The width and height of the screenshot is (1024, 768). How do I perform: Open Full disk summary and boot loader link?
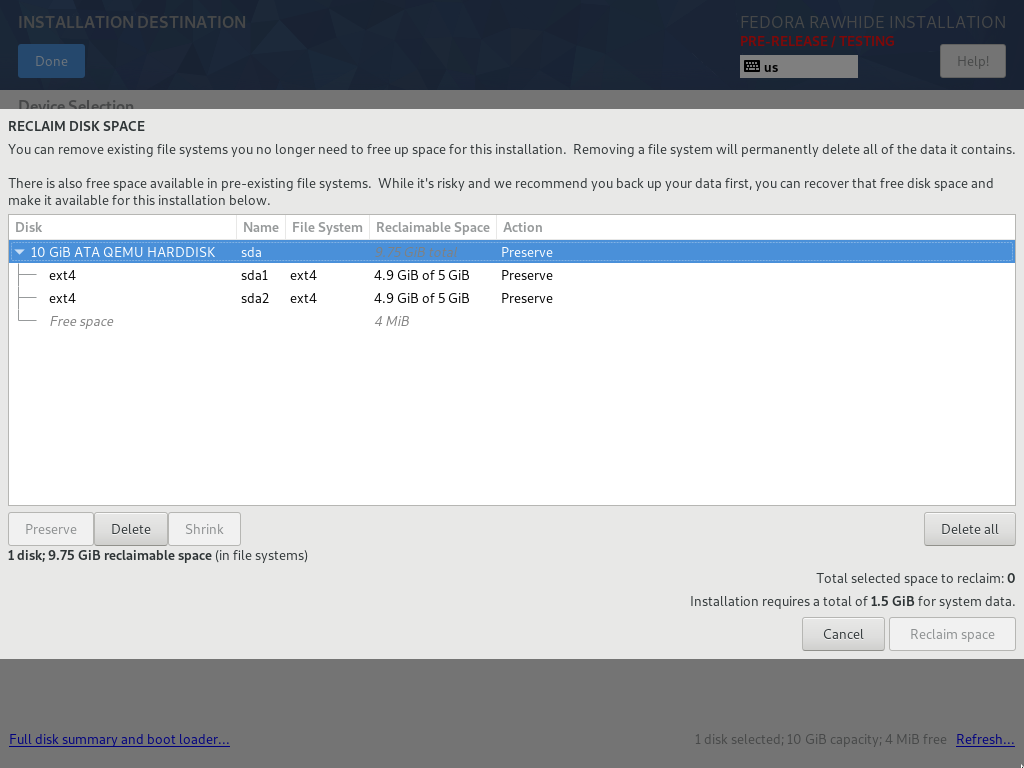tap(120, 739)
